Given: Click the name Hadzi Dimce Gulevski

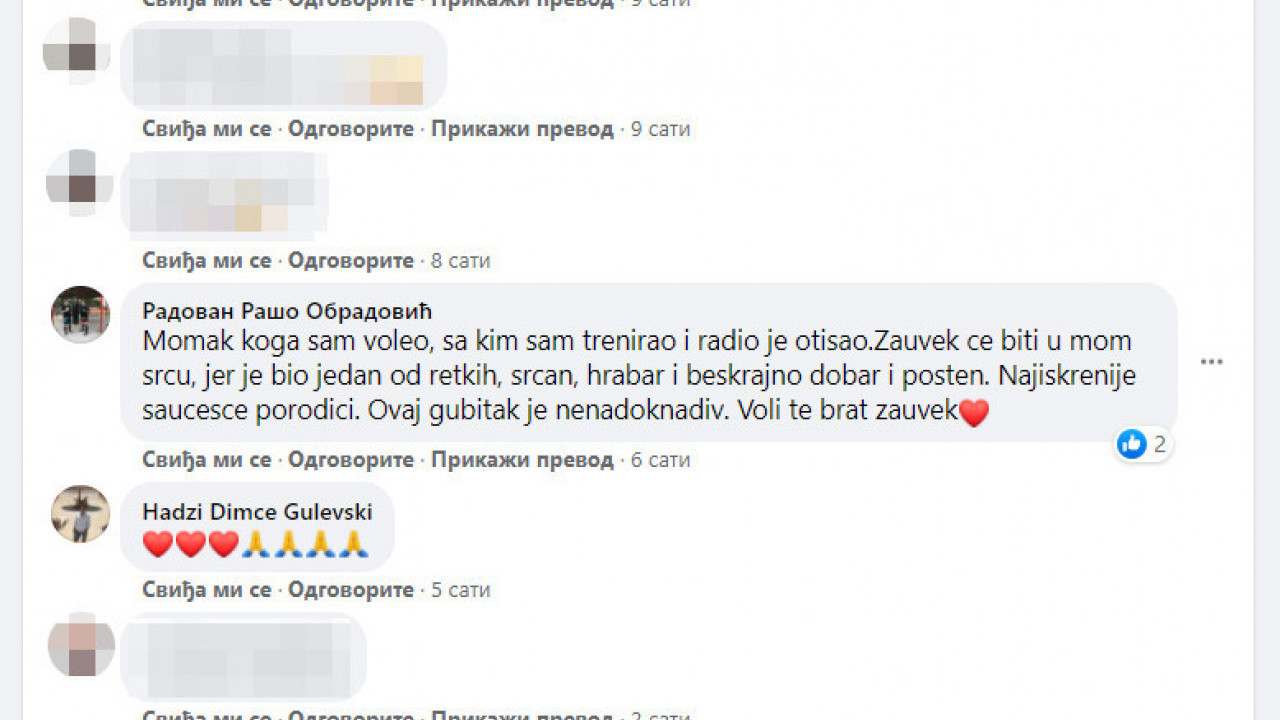Looking at the screenshot, I should point(257,512).
